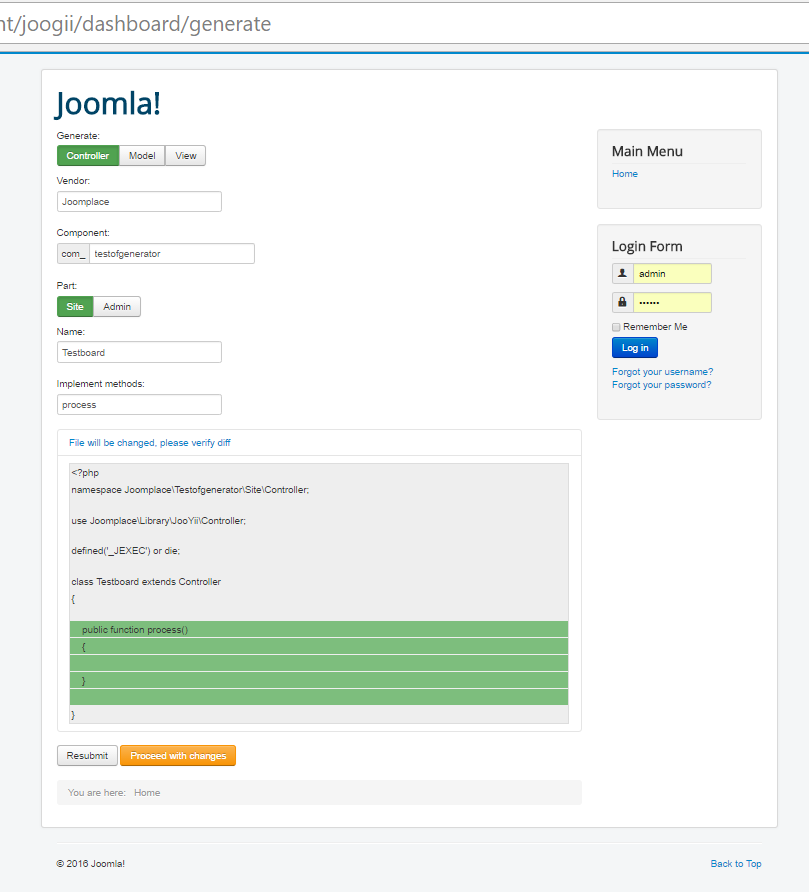Click the password field in Login Form
The width and height of the screenshot is (809, 892).
tap(672, 302)
